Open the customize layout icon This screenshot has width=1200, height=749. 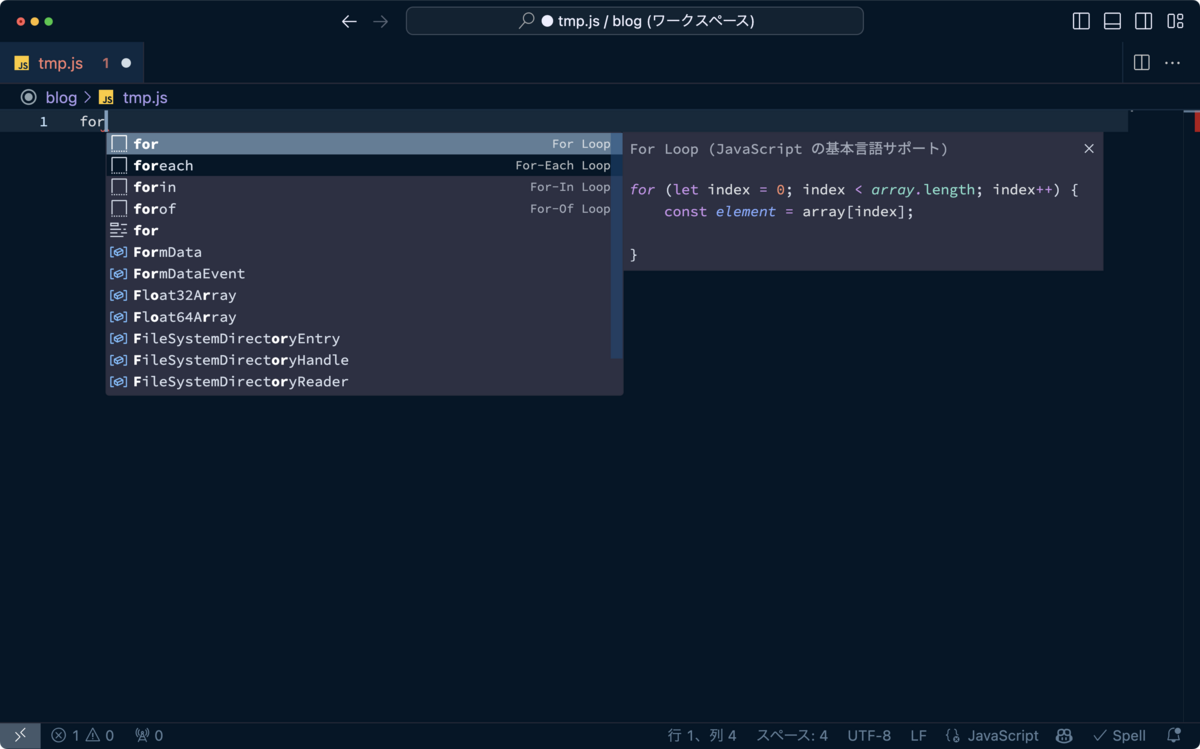(1175, 21)
